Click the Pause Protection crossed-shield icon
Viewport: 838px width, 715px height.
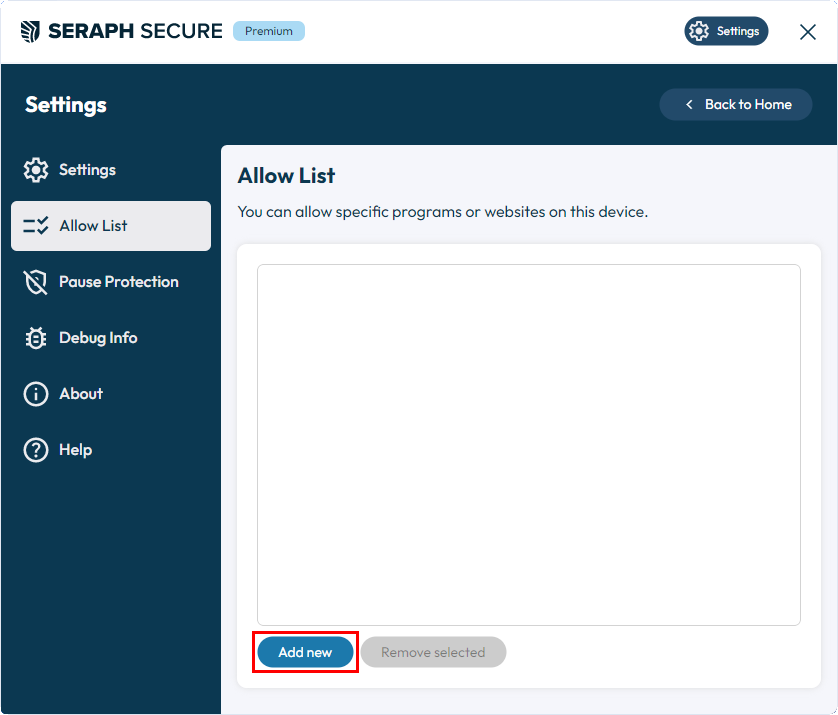click(36, 282)
